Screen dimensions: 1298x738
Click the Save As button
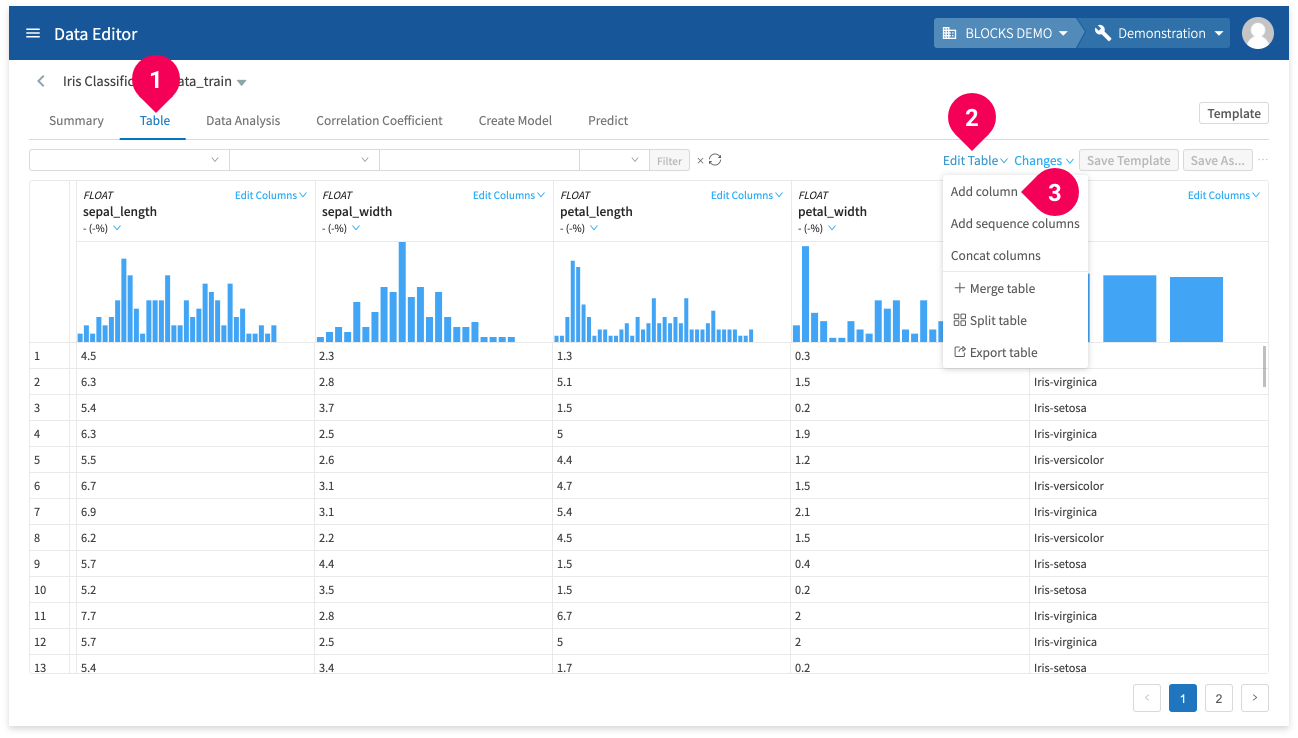click(x=1217, y=160)
